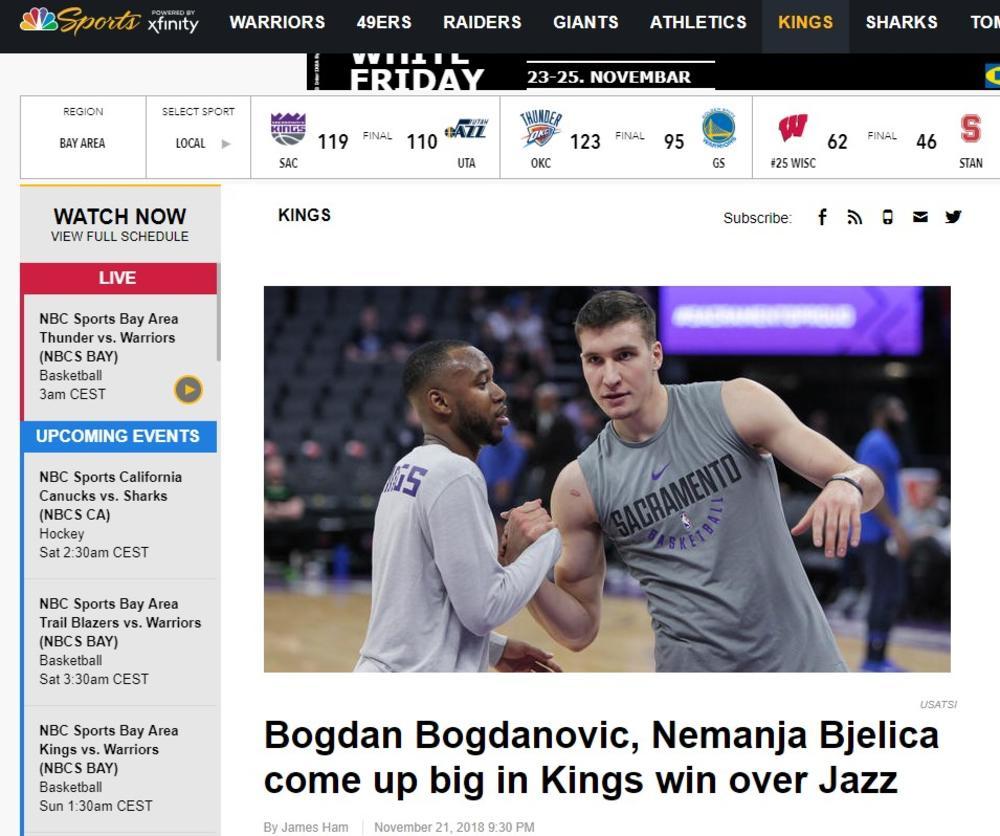This screenshot has height=836, width=1000.
Task: Open View Full Schedule link
Action: 120,237
